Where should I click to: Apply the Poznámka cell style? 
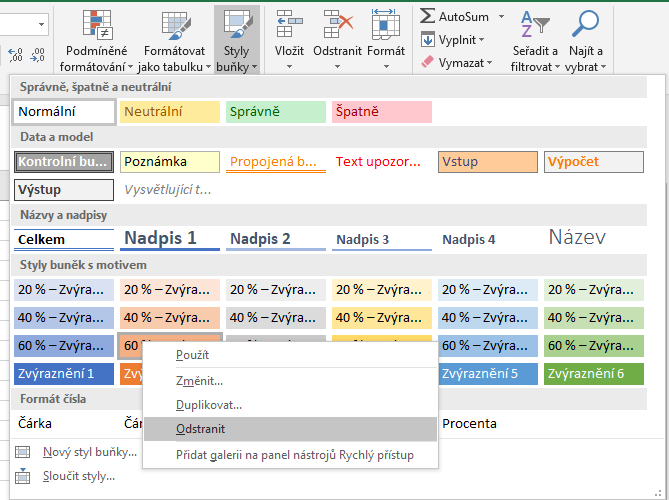(x=170, y=162)
